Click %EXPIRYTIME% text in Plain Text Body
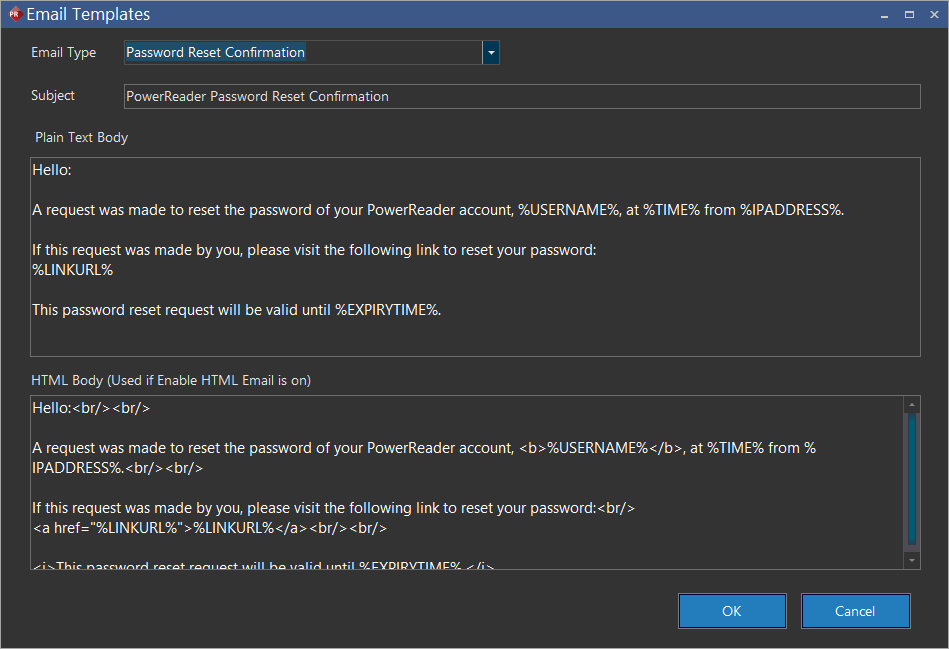 [x=387, y=310]
